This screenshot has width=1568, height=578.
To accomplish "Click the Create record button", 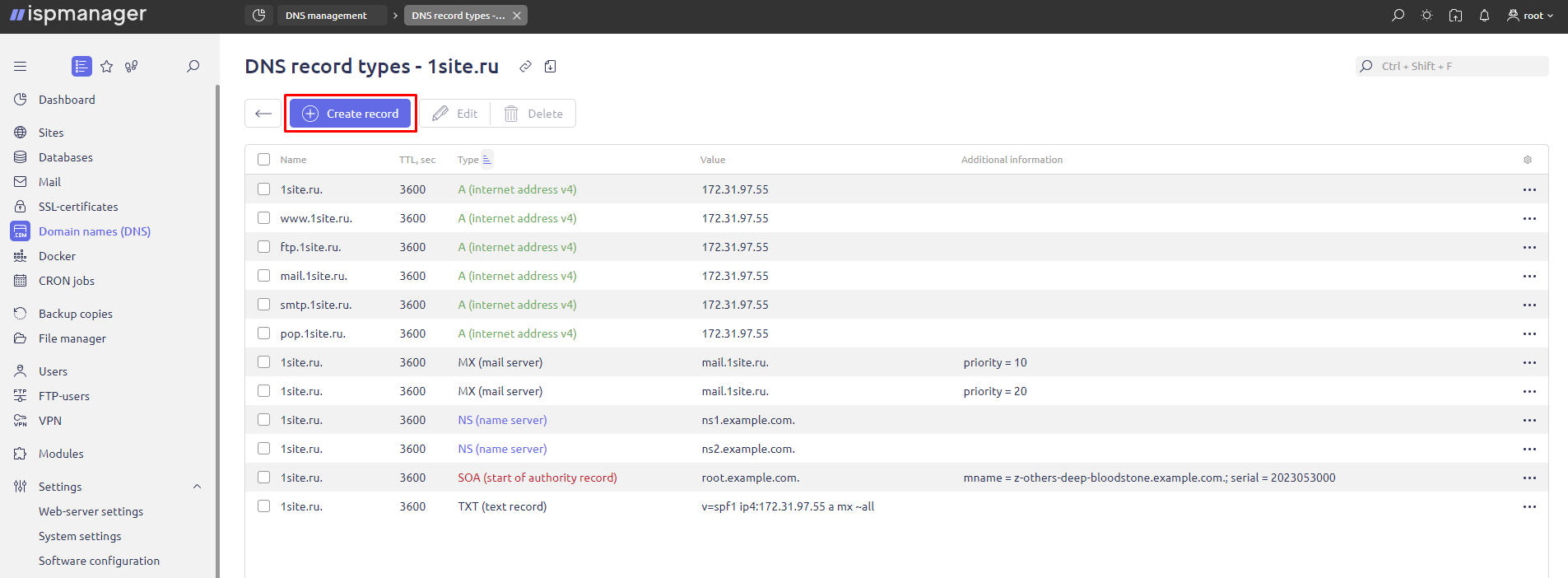I will click(351, 114).
